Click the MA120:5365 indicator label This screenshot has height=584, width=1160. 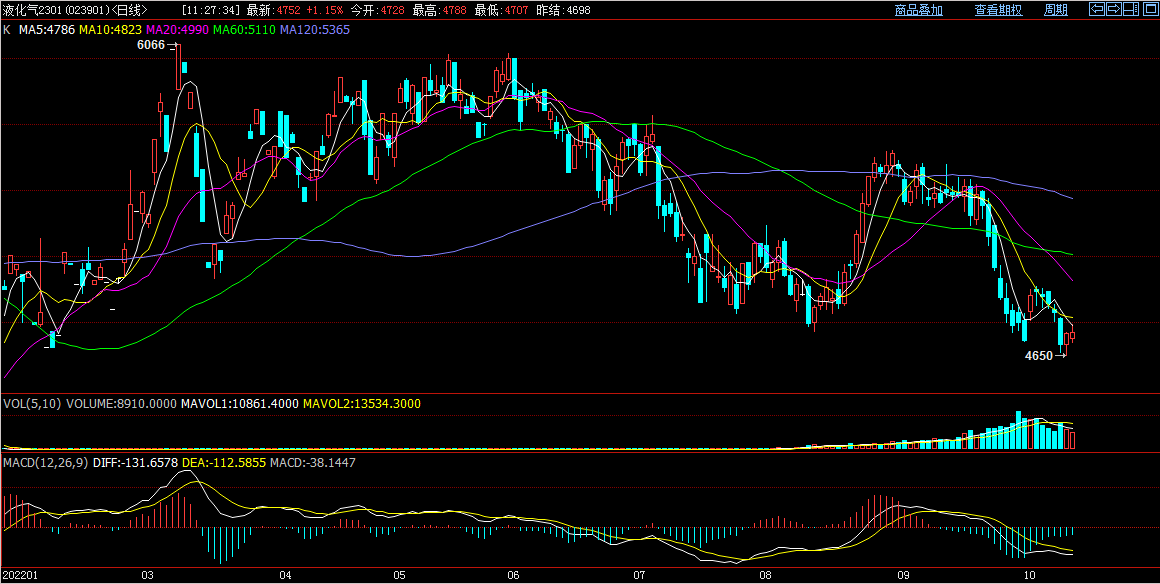[x=314, y=30]
